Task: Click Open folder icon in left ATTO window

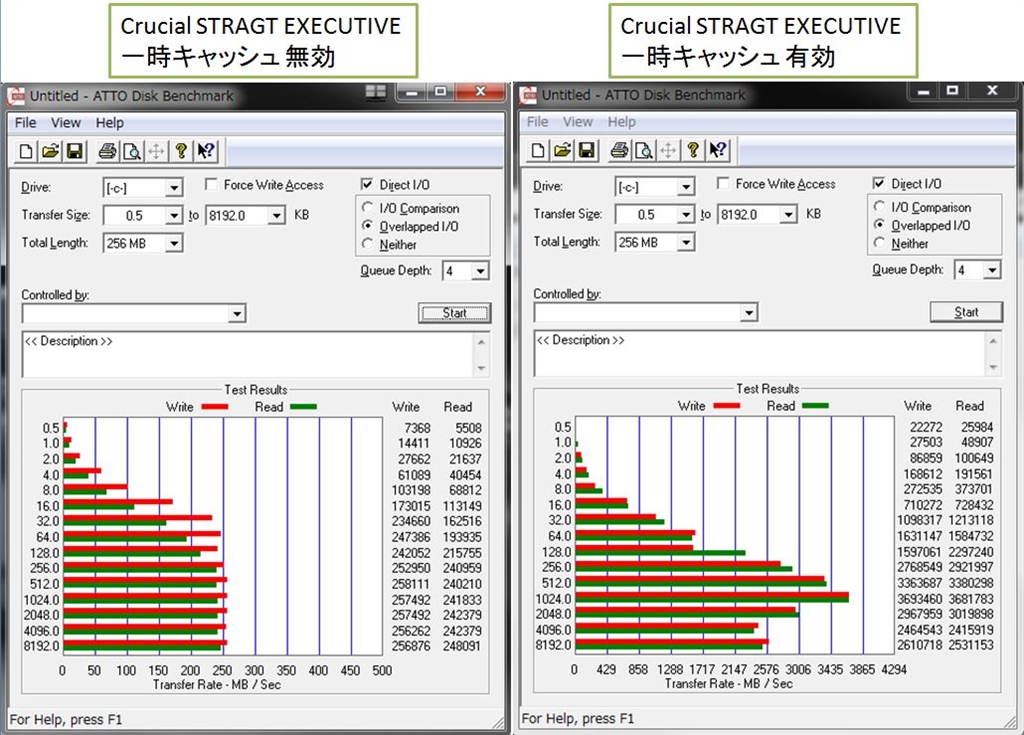Action: tap(50, 152)
